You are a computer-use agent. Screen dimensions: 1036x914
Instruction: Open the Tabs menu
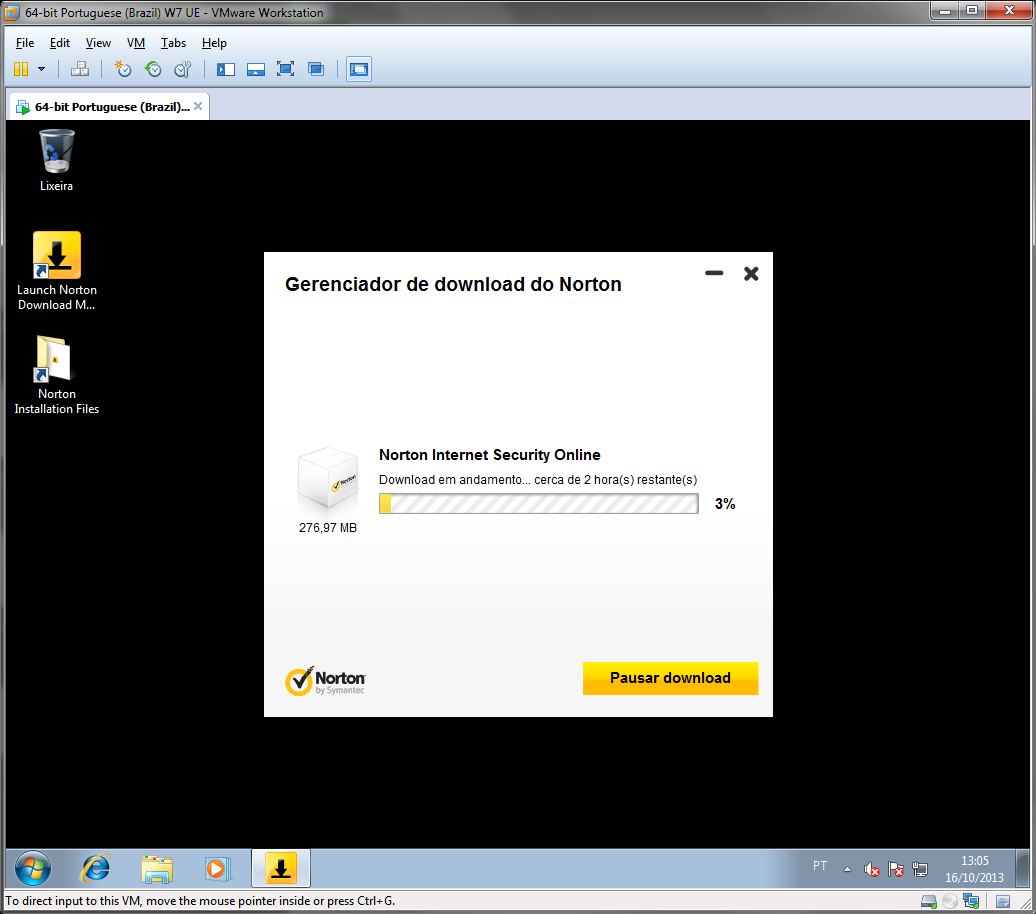click(173, 43)
